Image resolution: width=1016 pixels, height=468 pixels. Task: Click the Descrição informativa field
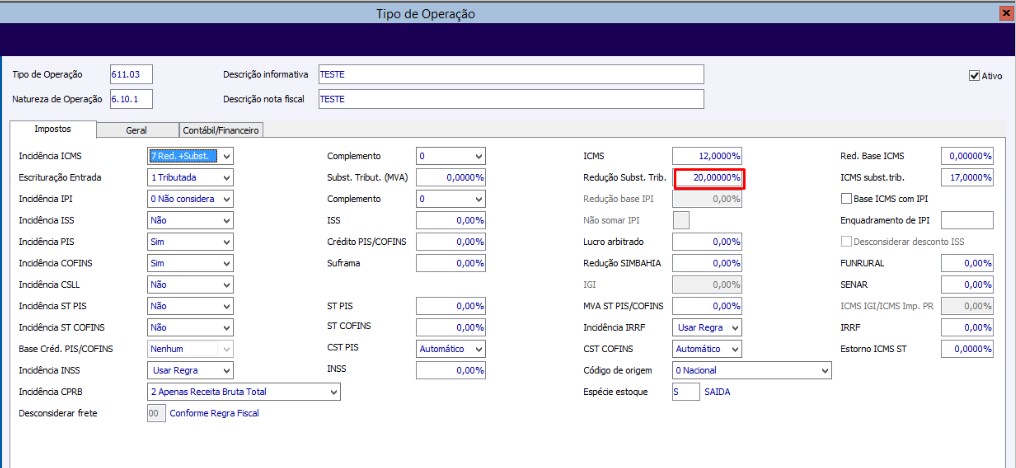pos(511,74)
